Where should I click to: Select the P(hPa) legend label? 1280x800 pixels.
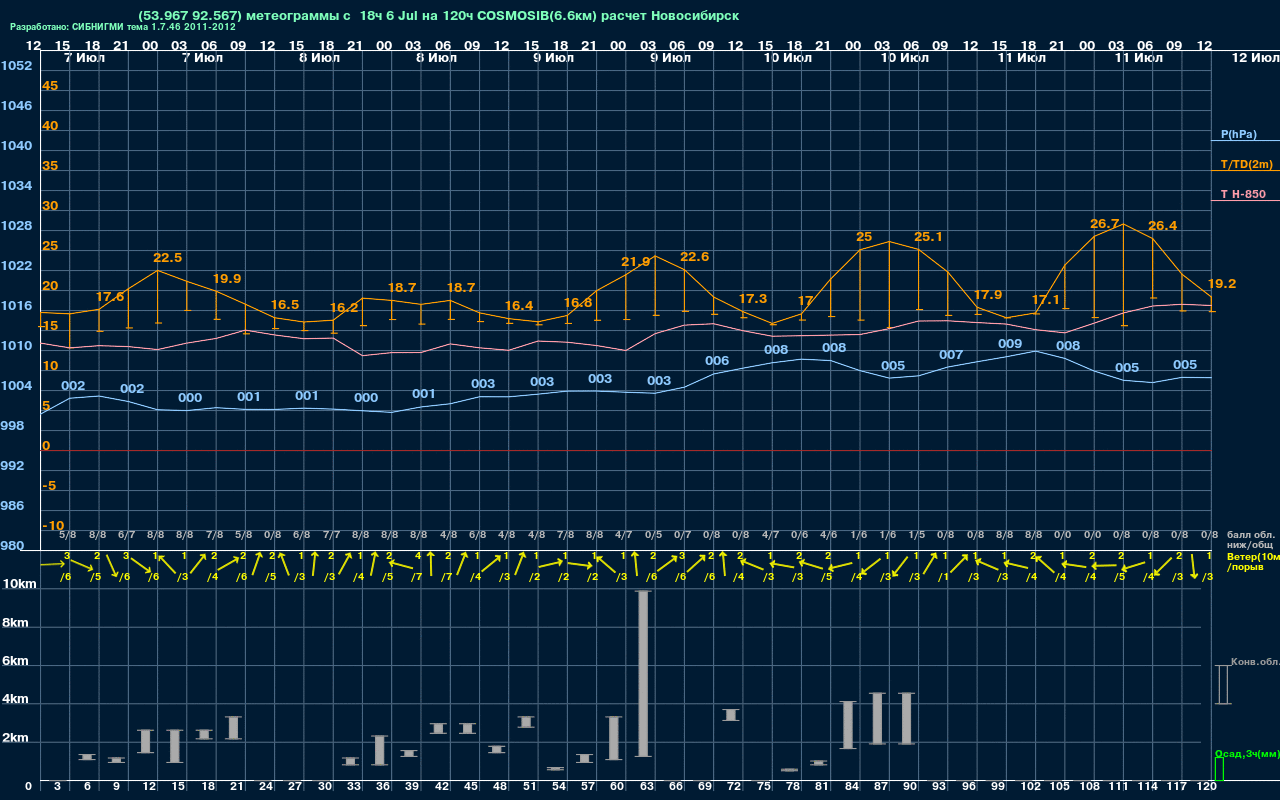(x=1238, y=134)
